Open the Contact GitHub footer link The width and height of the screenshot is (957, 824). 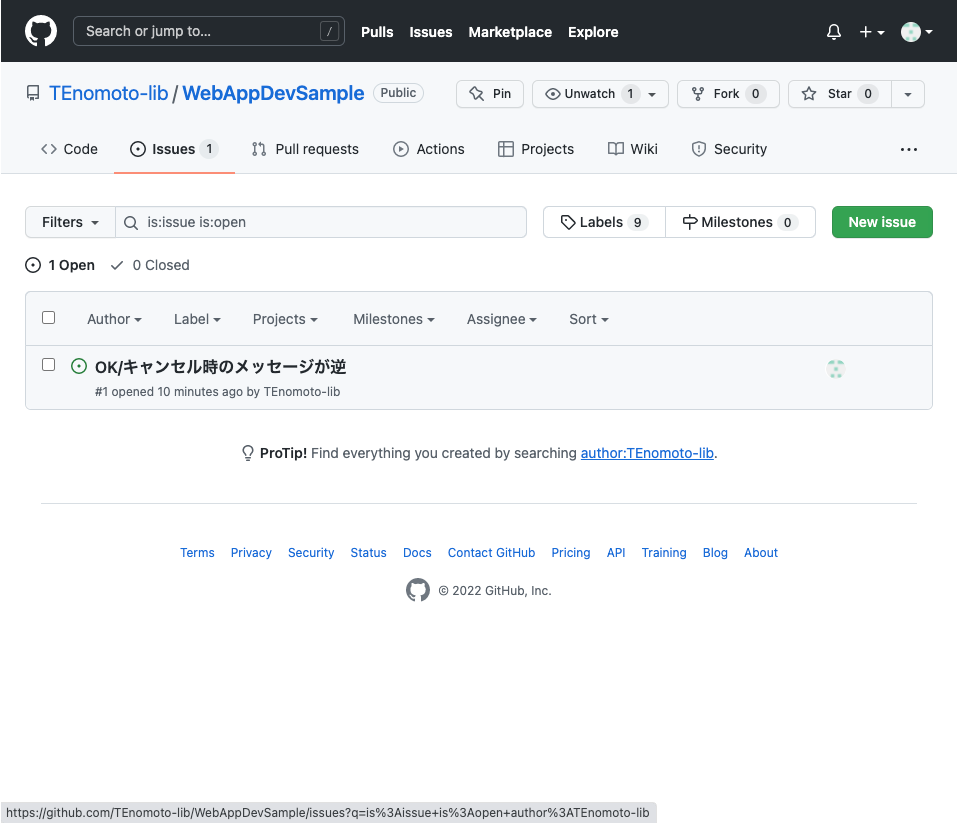(x=491, y=552)
